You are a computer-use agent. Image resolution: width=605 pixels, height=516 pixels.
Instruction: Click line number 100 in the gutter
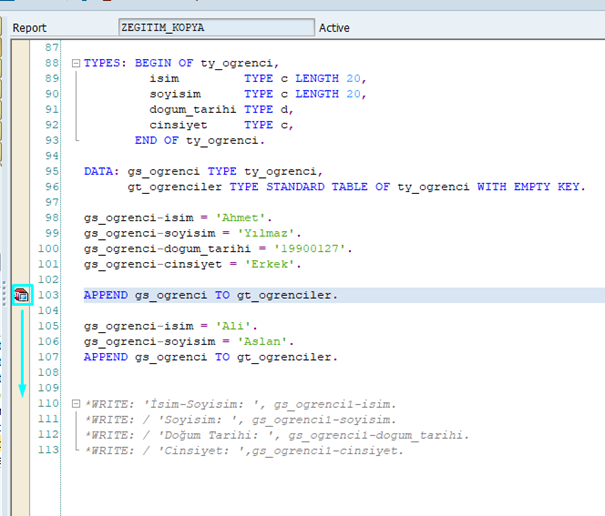coord(47,248)
